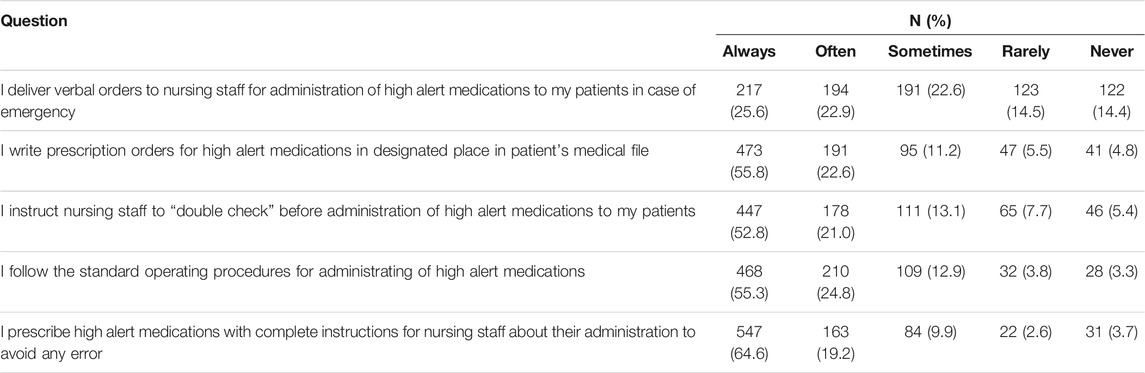Click the value 84 (9.9) cell
Viewport: 1145px width, 373px height.
pos(930,331)
